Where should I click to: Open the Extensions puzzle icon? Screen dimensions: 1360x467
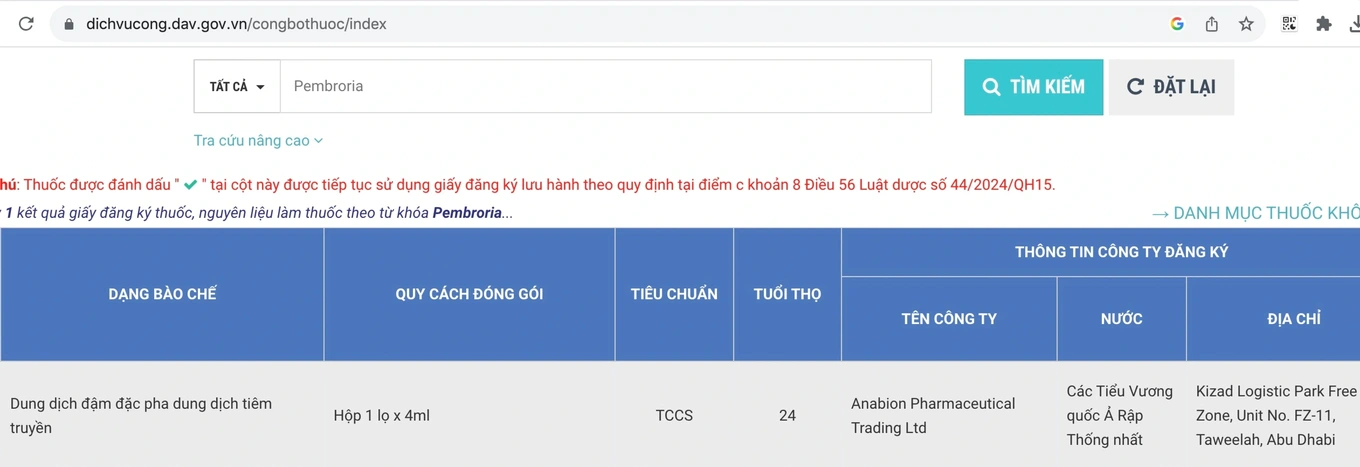click(x=1324, y=24)
